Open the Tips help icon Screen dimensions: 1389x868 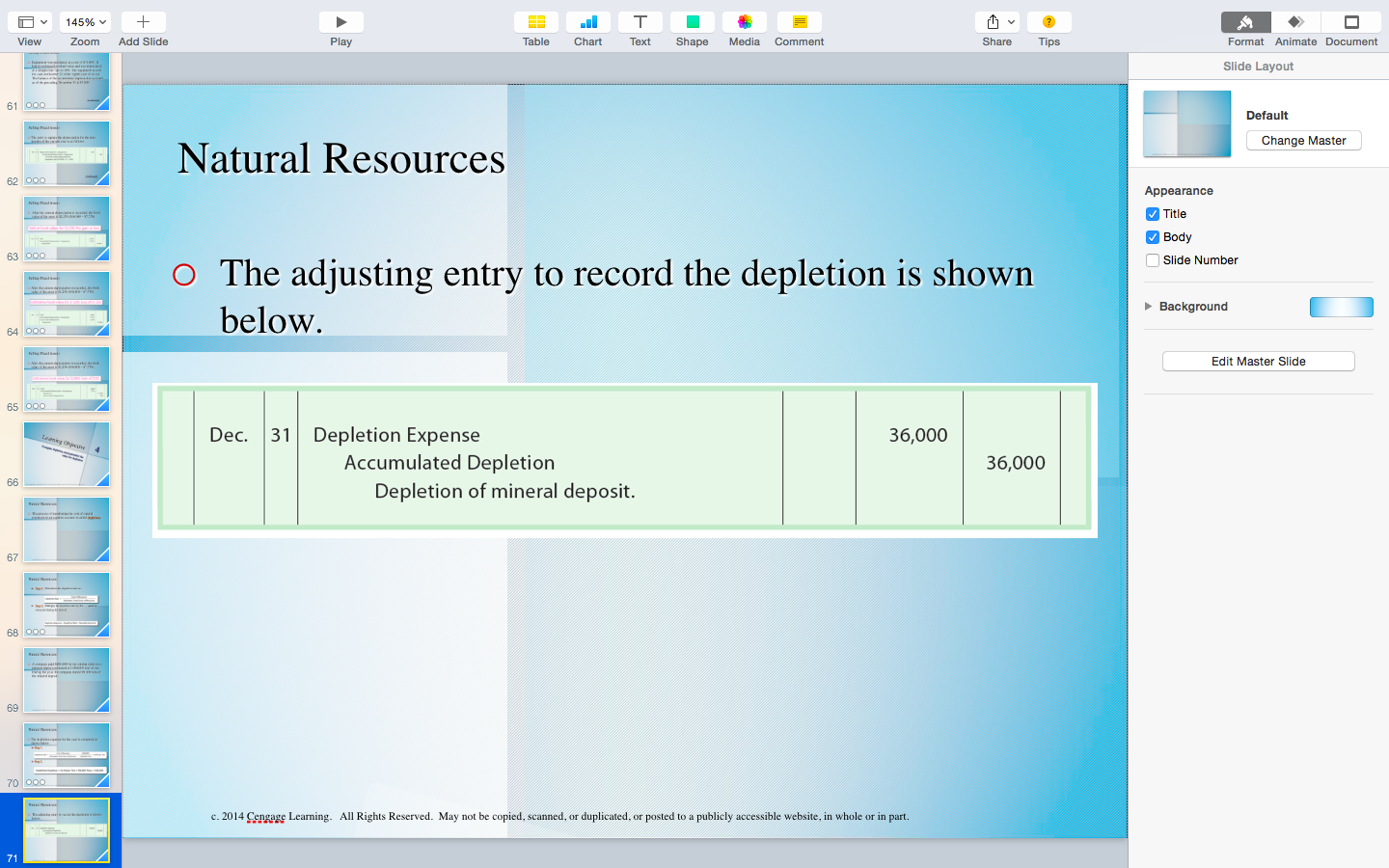tap(1049, 22)
